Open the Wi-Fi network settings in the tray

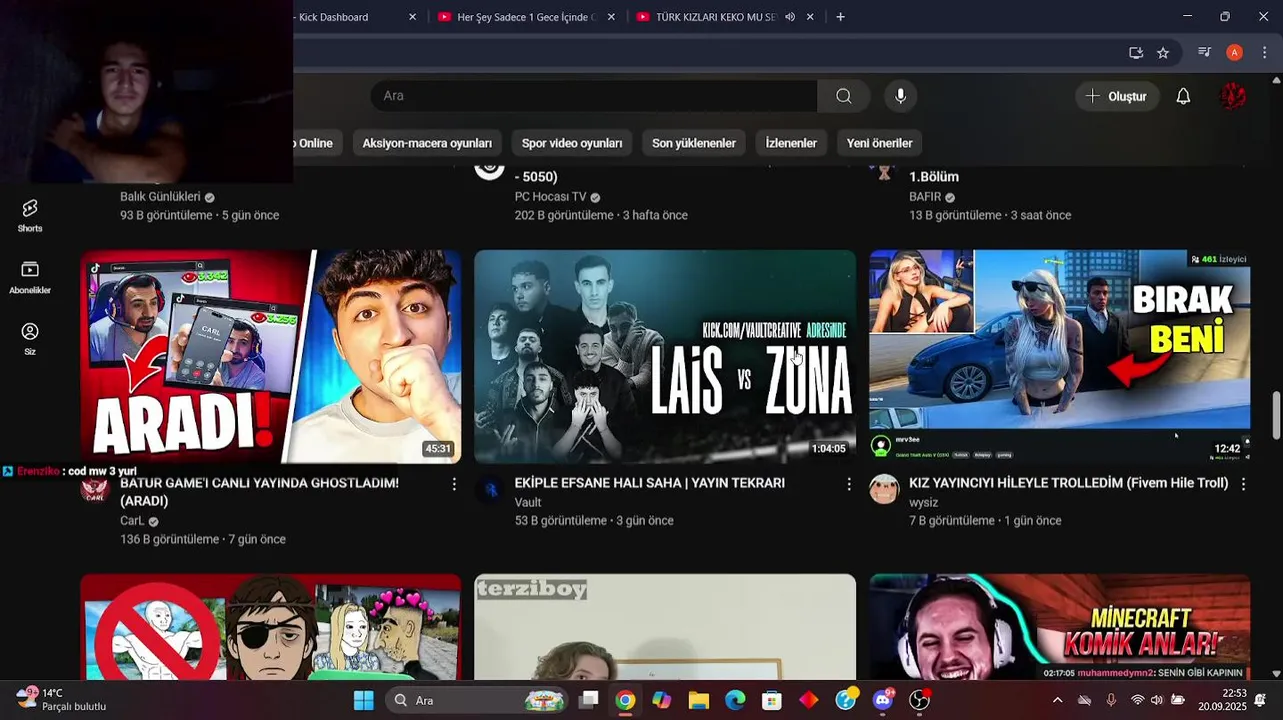(1137, 700)
